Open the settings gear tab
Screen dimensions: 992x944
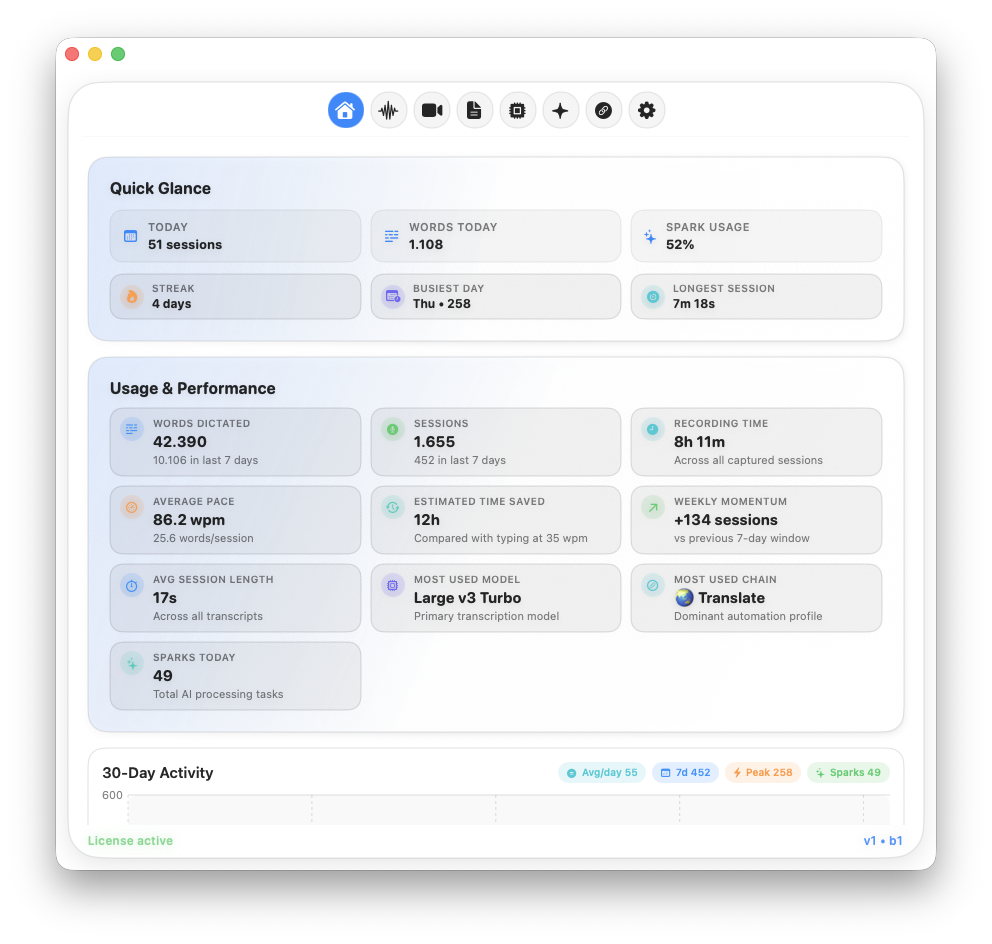647,110
